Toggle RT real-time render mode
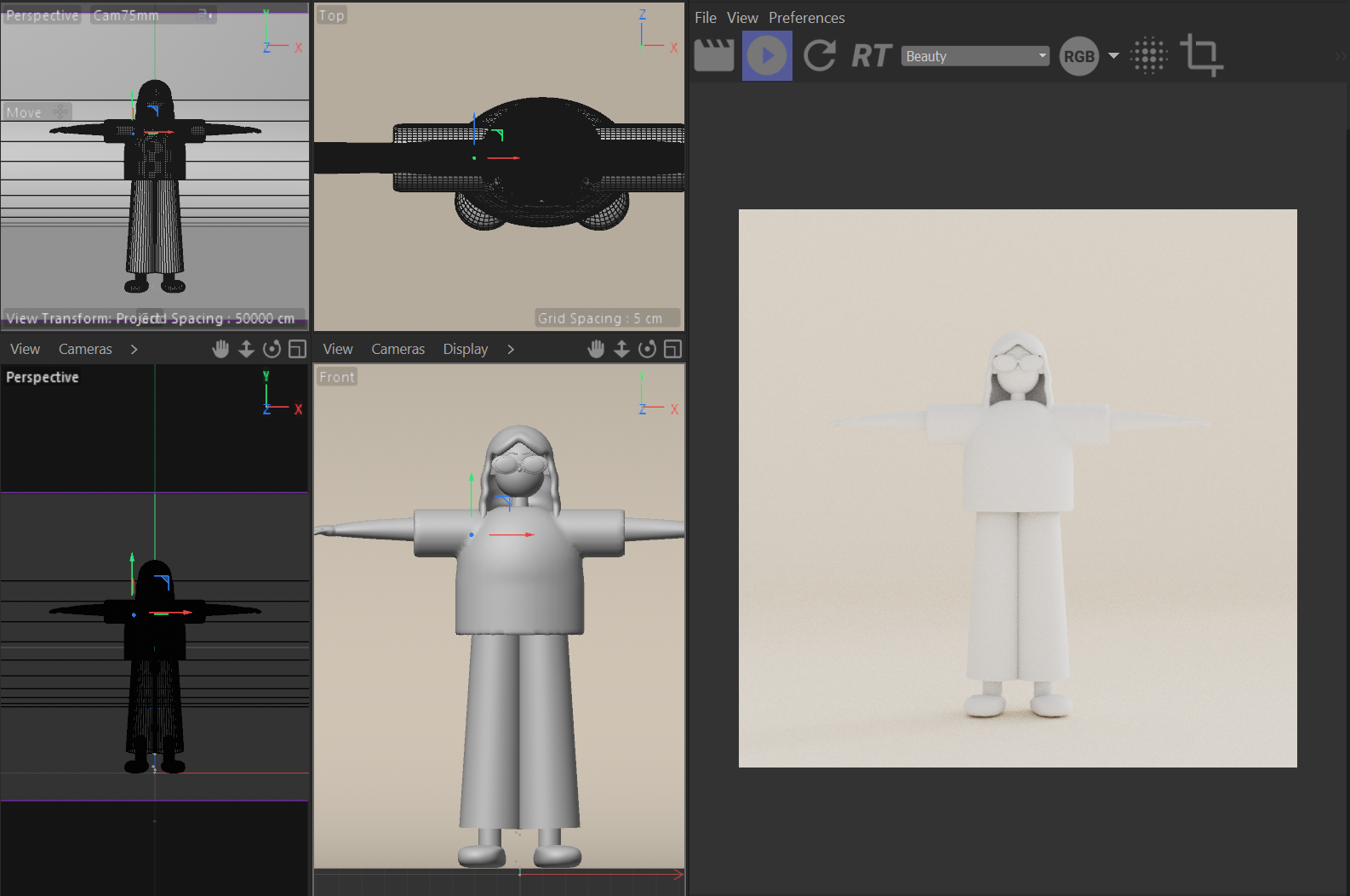 point(871,56)
